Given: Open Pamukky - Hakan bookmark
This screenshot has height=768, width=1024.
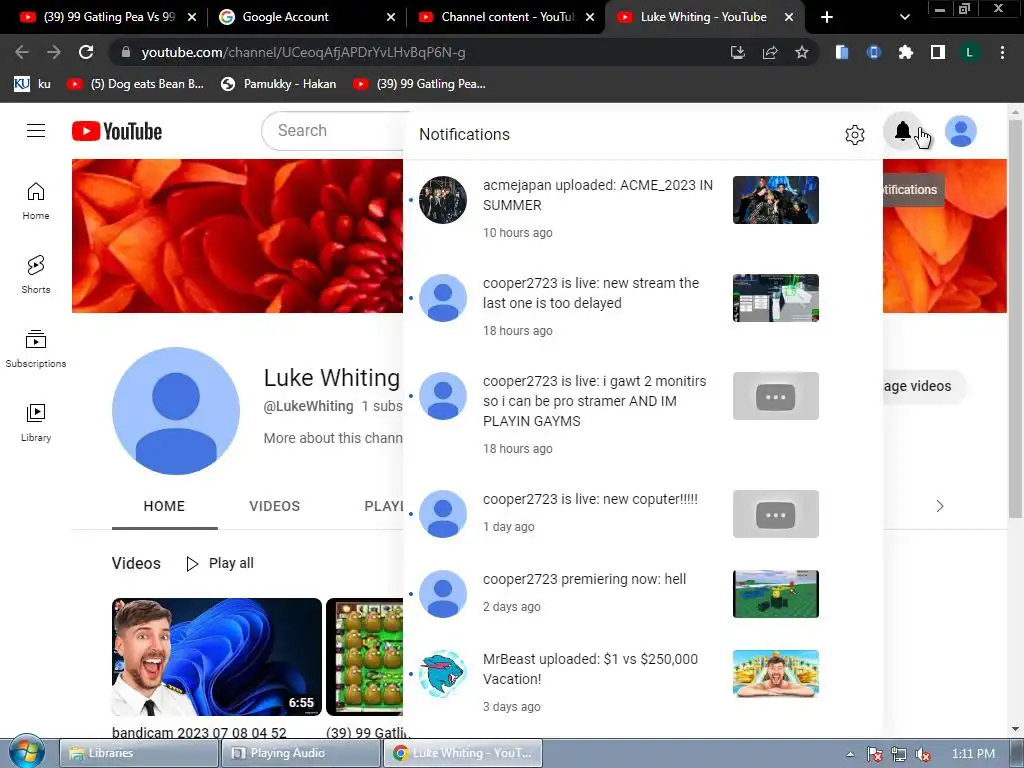Looking at the screenshot, I should 279,84.
